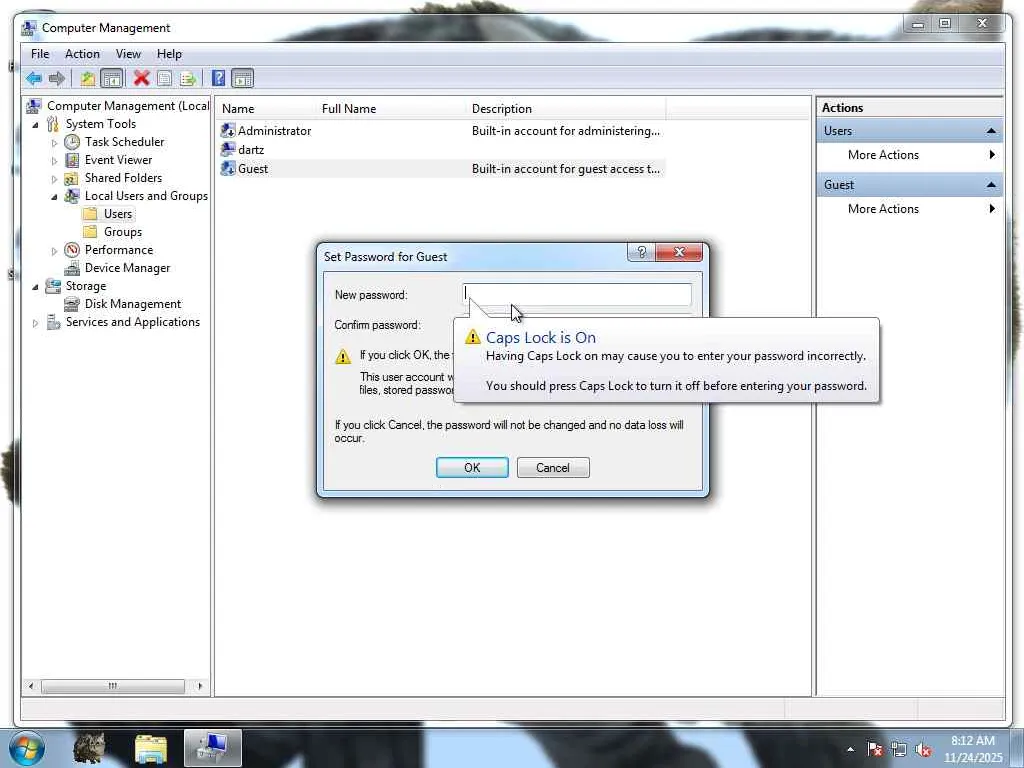Click the dialog's question mark help button
Viewport: 1024px width, 768px height.
(641, 252)
